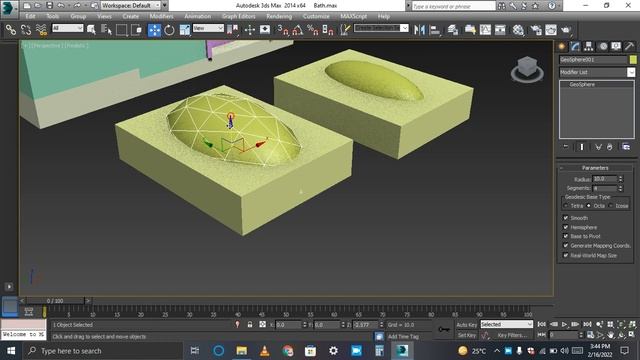The image size is (640, 360).
Task: Open the MAXScript menu
Action: pos(353,16)
